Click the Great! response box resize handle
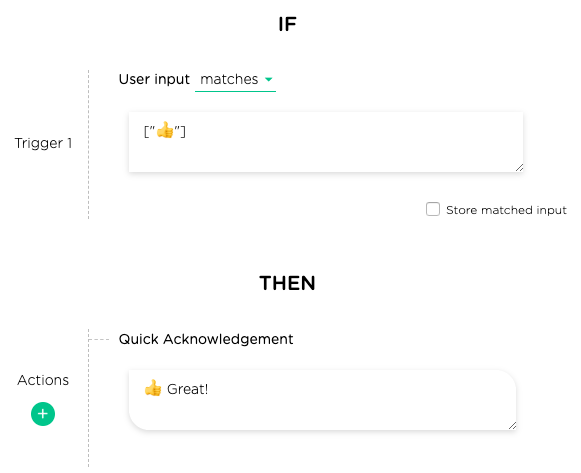Image resolution: width=581 pixels, height=473 pixels. [x=512, y=426]
